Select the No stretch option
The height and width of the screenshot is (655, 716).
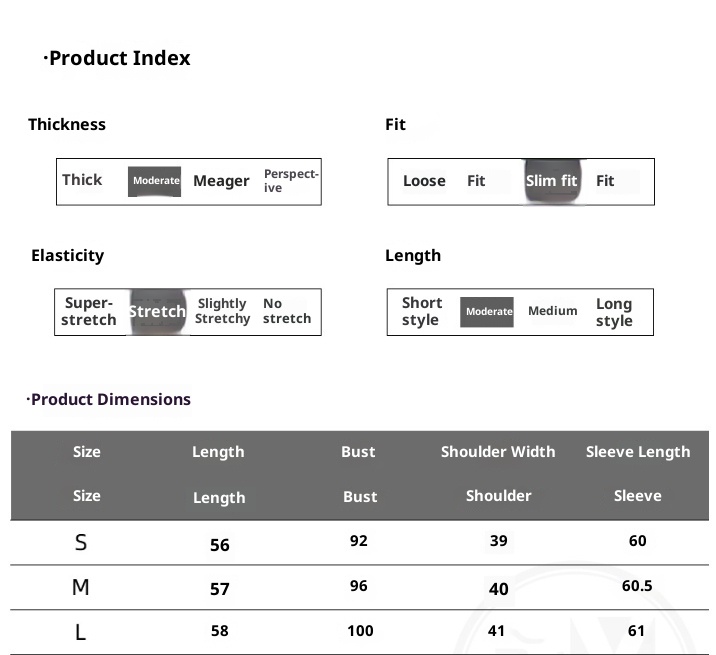coord(286,311)
